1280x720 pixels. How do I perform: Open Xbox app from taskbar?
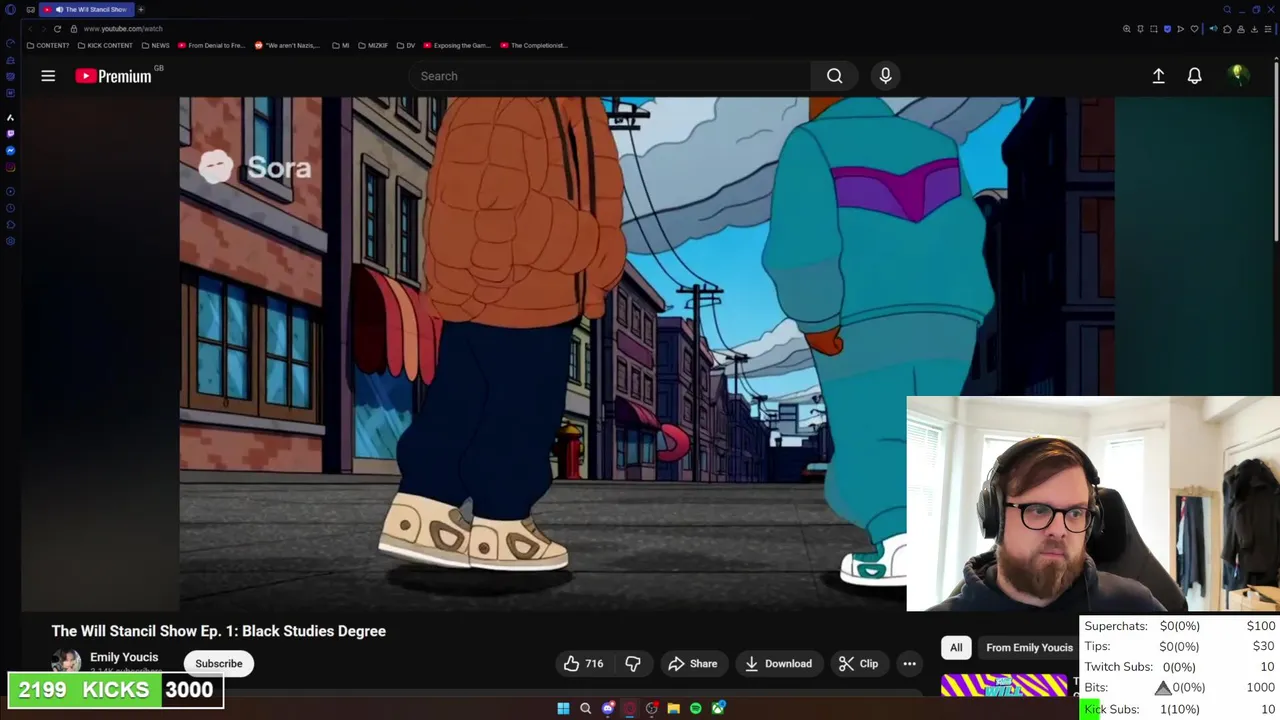click(718, 709)
